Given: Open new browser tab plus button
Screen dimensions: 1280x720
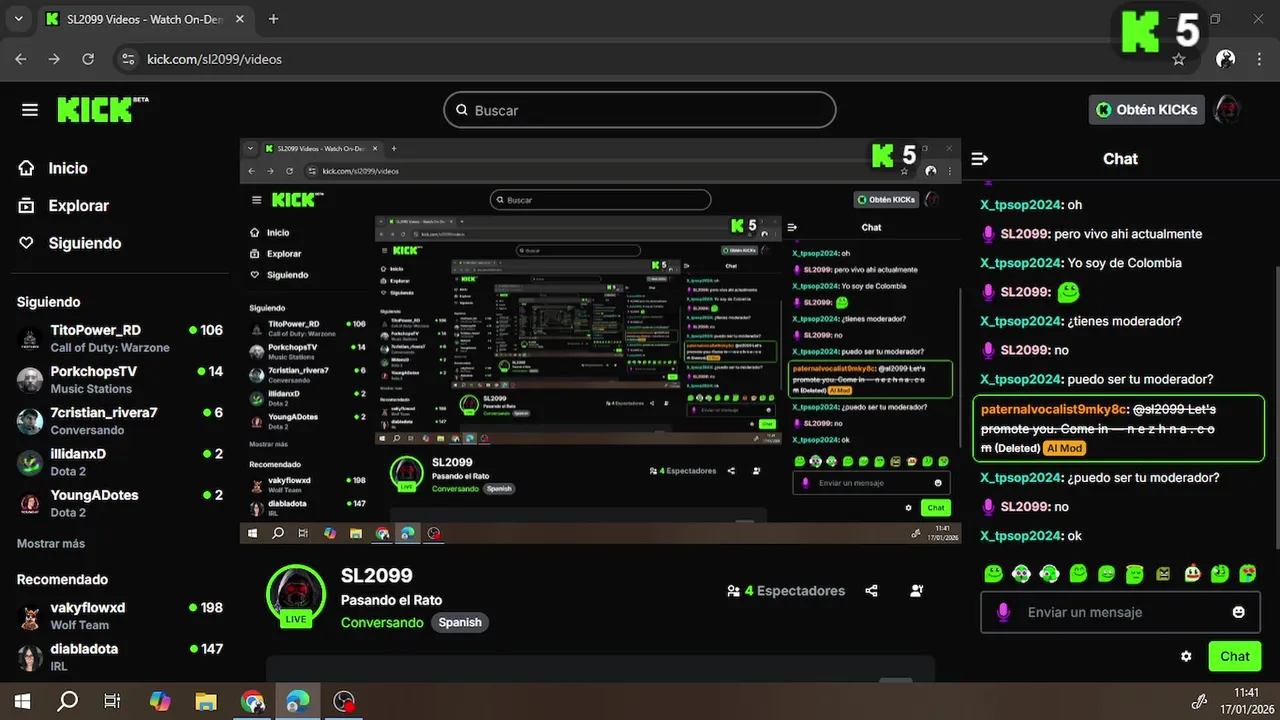Looking at the screenshot, I should click(x=273, y=19).
